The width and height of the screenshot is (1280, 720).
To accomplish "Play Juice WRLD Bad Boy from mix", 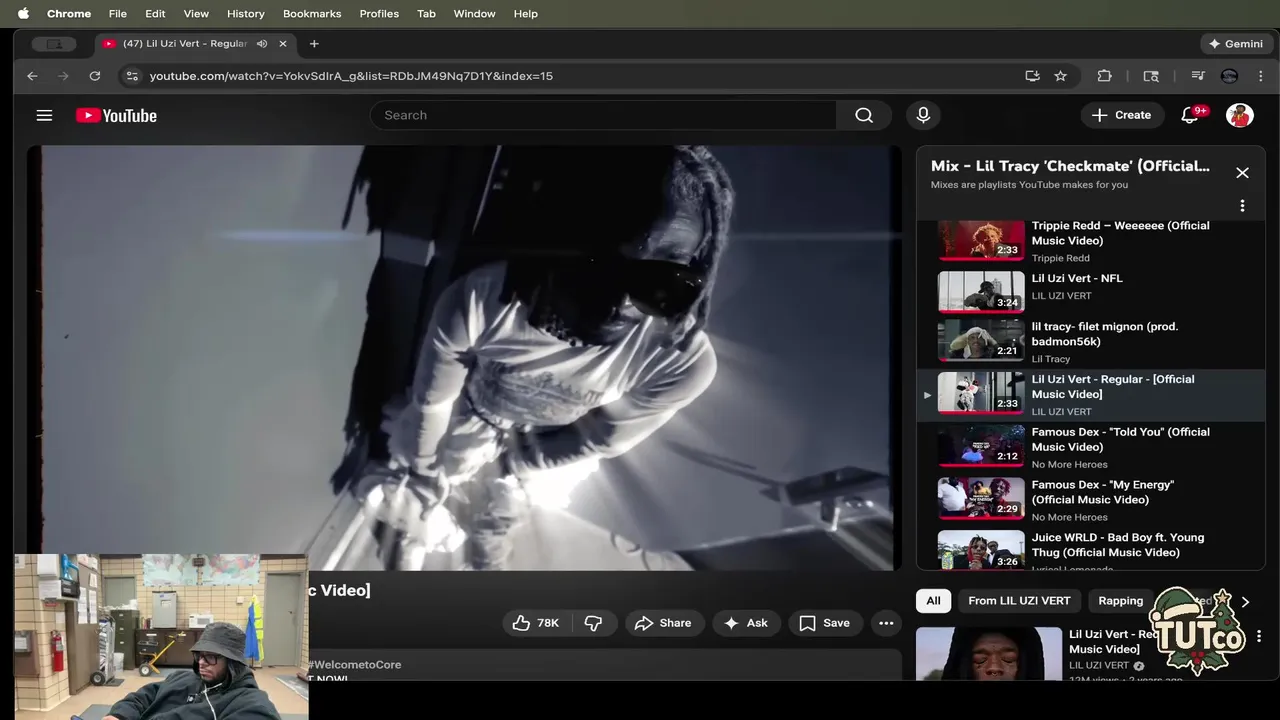I will [x=1090, y=549].
